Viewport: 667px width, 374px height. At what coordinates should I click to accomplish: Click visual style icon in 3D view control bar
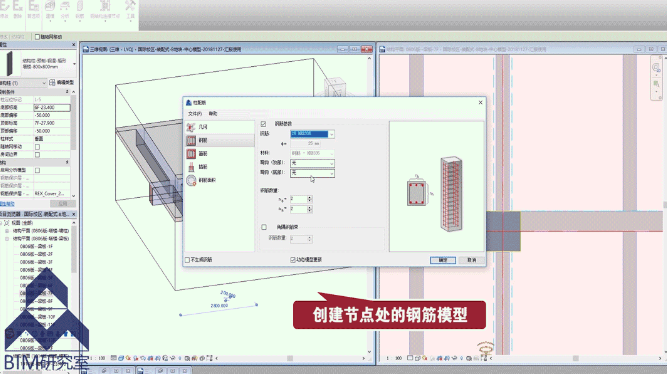[x=121, y=358]
